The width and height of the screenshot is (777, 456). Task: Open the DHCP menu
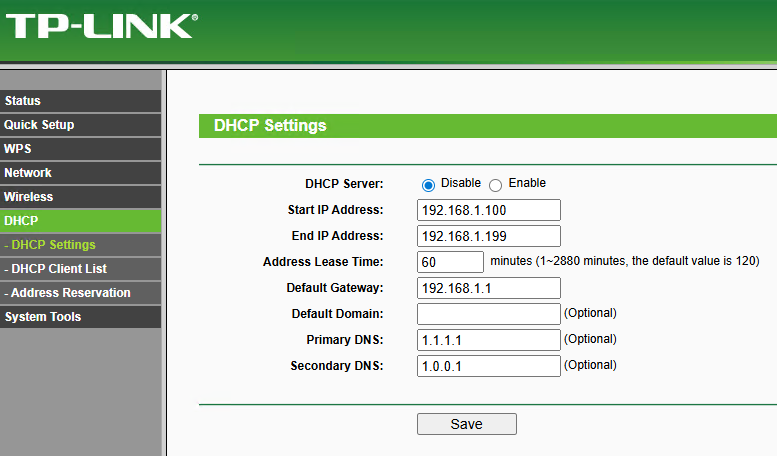tap(80, 221)
